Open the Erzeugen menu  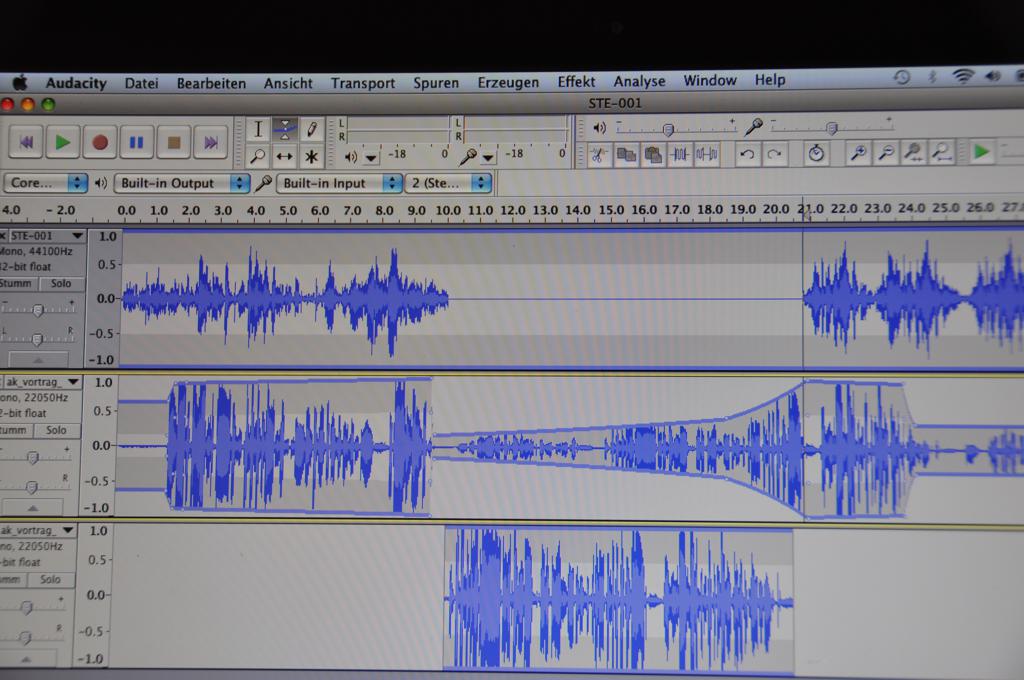coord(508,82)
